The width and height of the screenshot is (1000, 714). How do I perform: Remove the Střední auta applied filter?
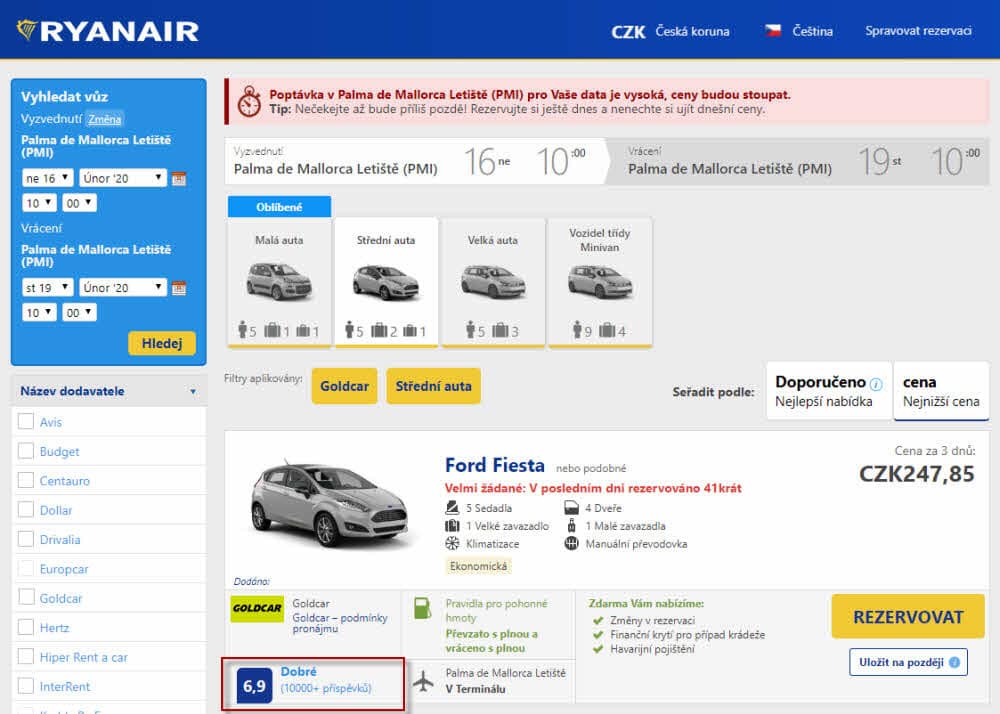(x=434, y=386)
